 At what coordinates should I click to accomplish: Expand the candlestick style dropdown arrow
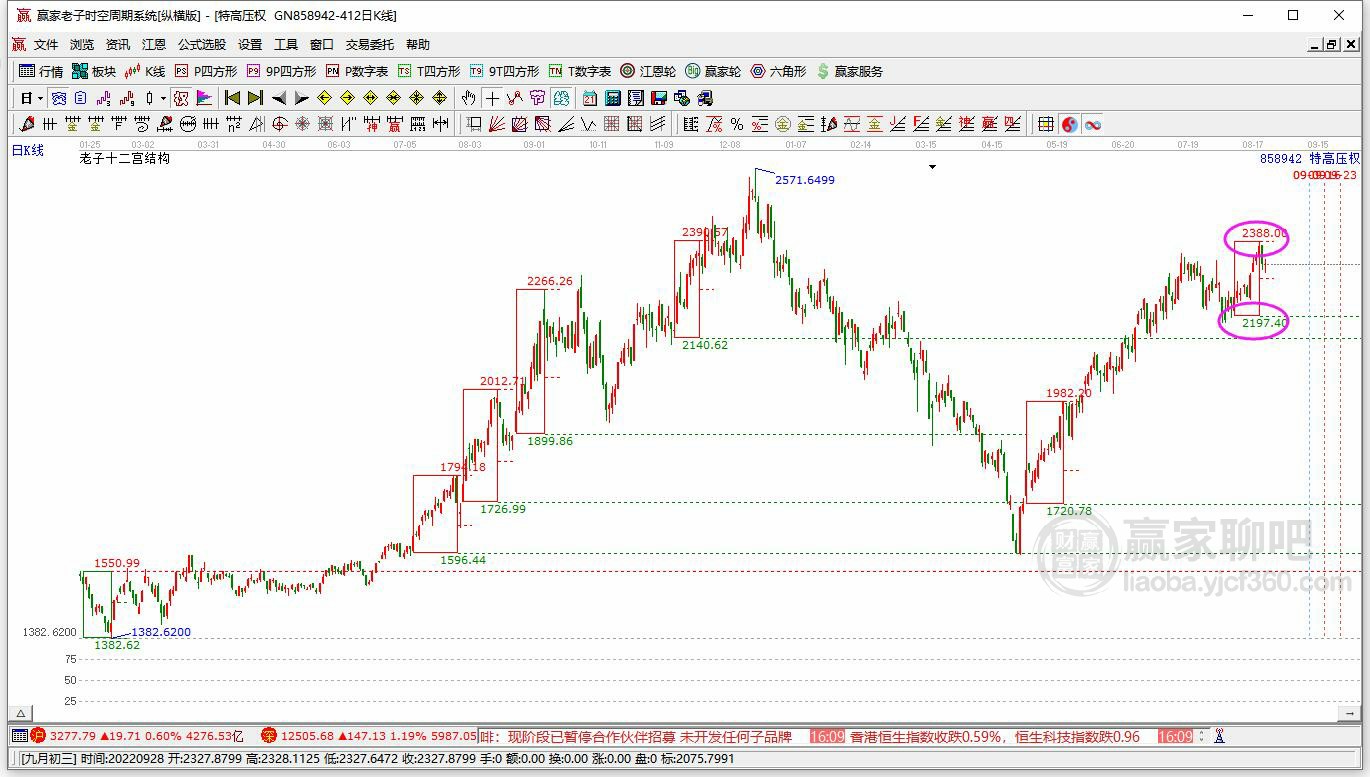point(163,98)
